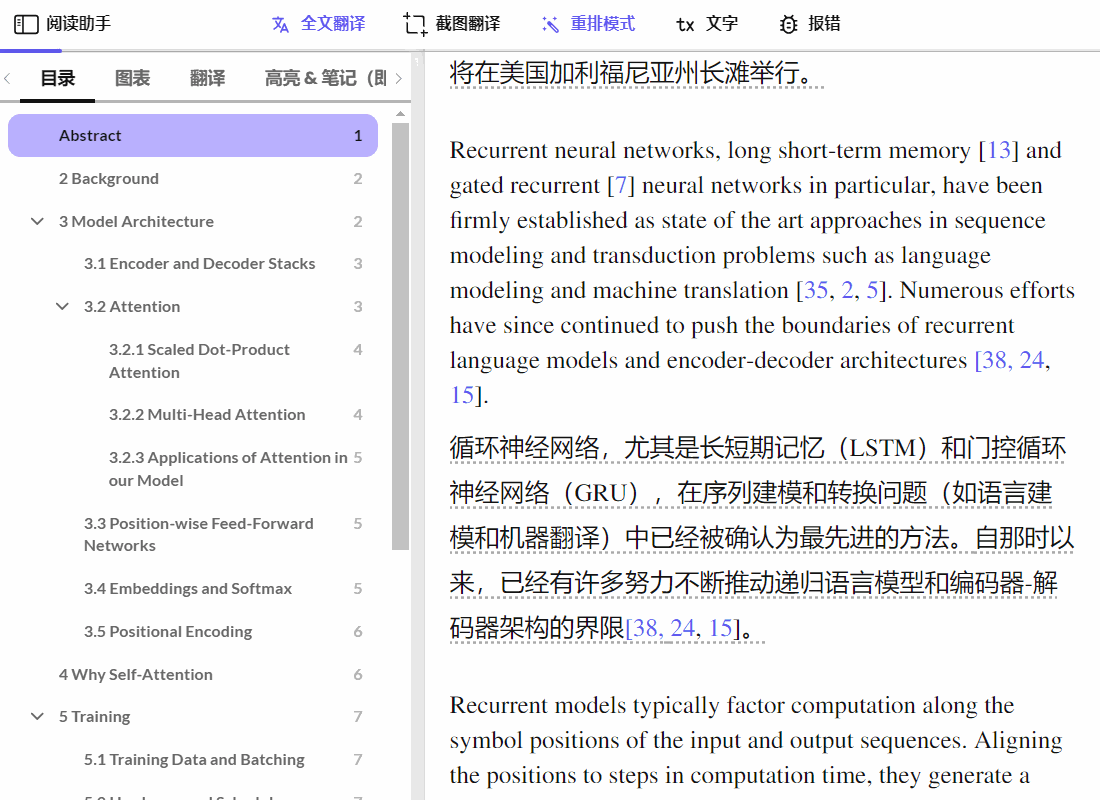Open the 翻译 tab
1100x800 pixels.
click(207, 78)
